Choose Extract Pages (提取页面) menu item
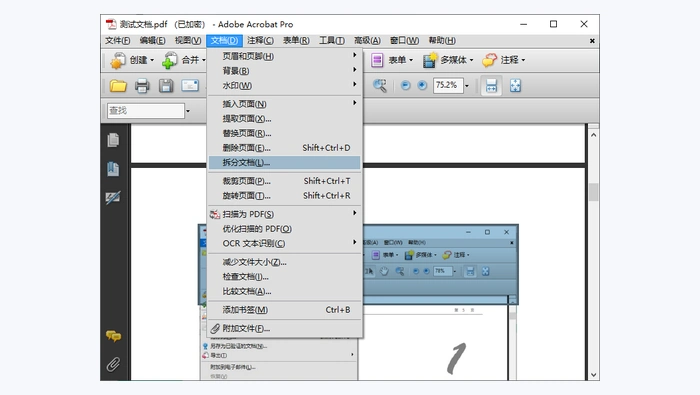The height and width of the screenshot is (395, 700). point(284,119)
